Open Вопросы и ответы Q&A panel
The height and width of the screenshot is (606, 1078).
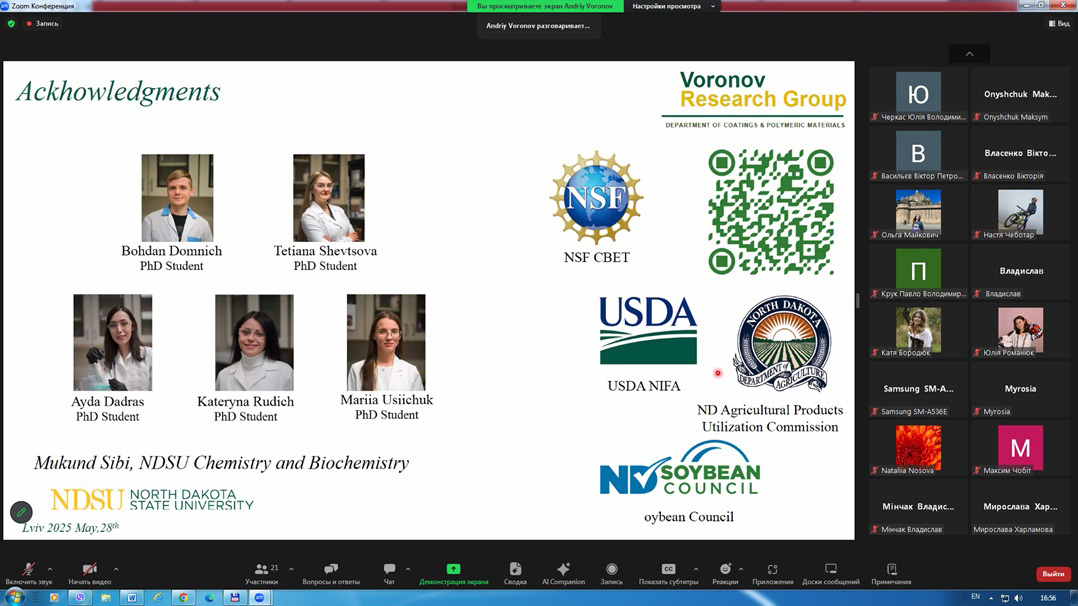tap(331, 571)
